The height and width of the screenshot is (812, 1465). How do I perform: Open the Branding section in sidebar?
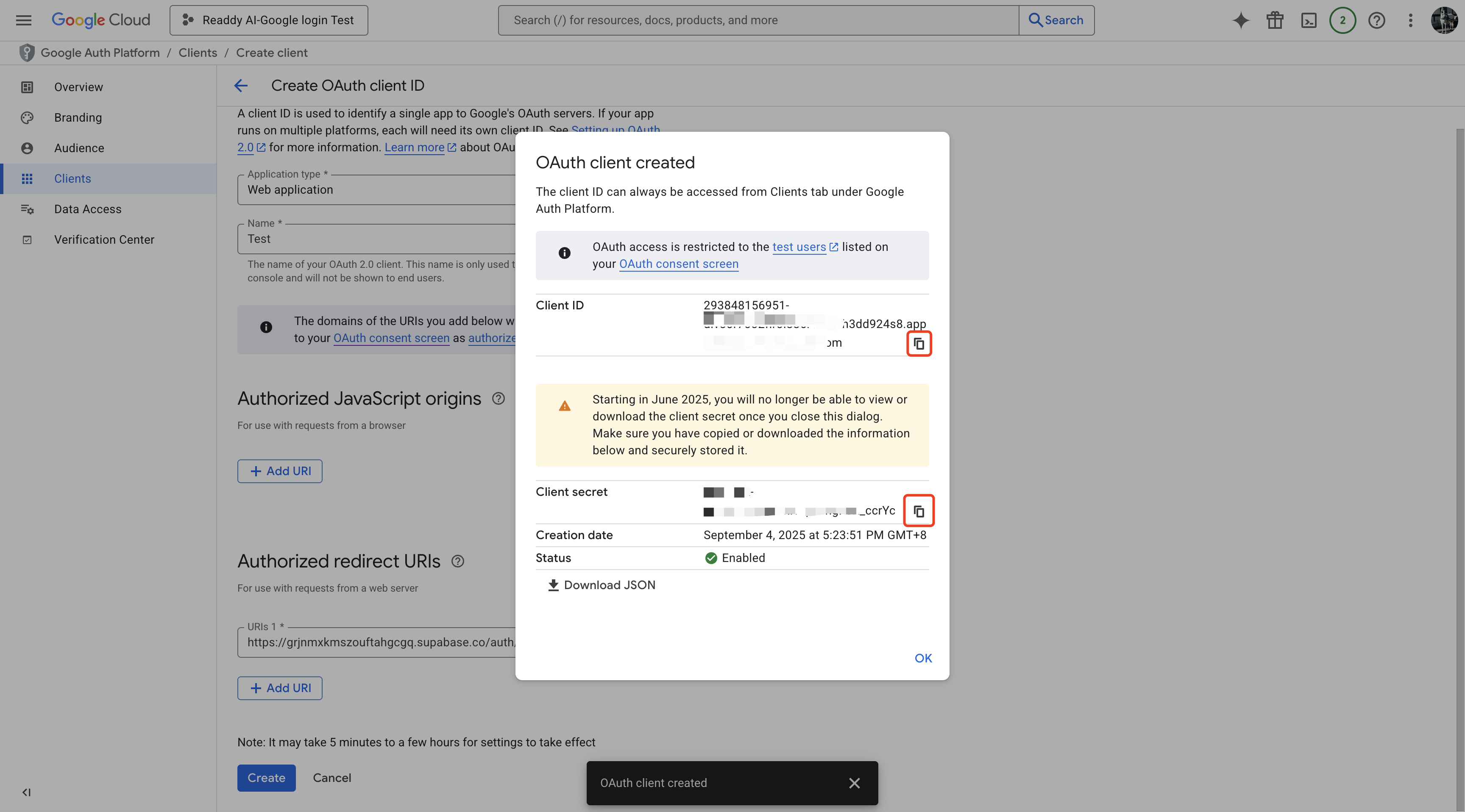(x=78, y=118)
